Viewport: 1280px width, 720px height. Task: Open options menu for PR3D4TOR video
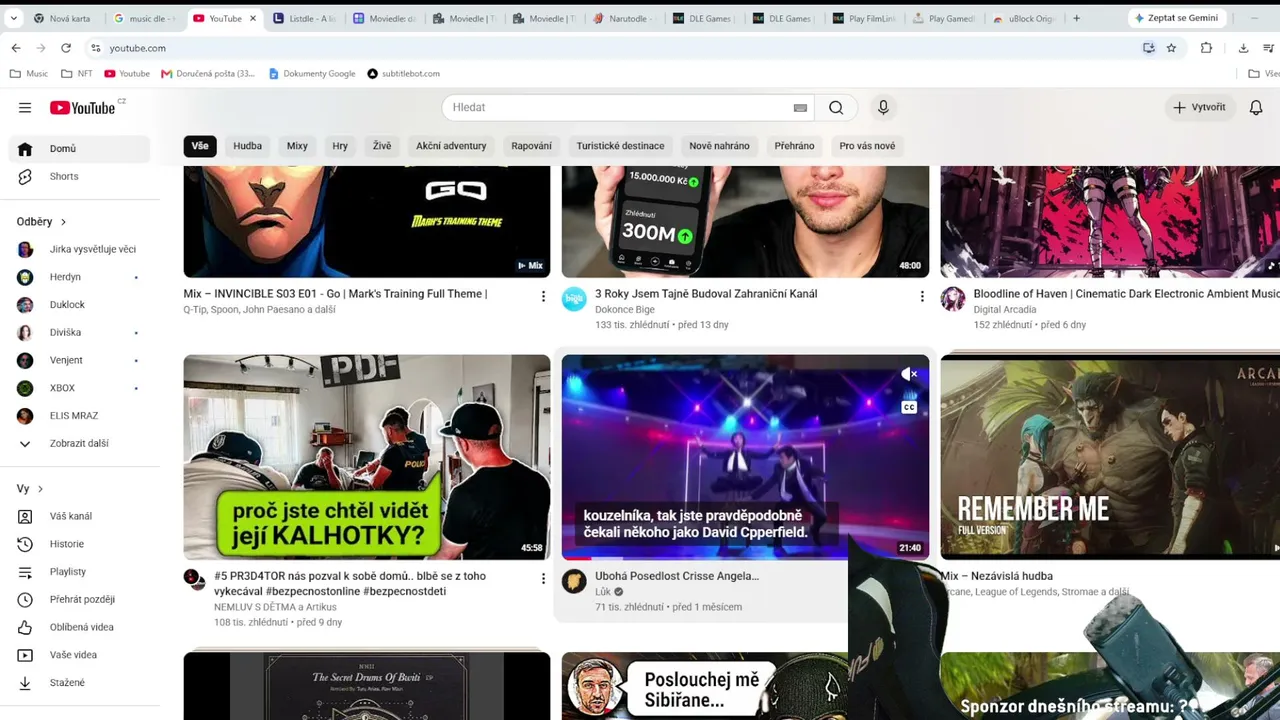[544, 579]
